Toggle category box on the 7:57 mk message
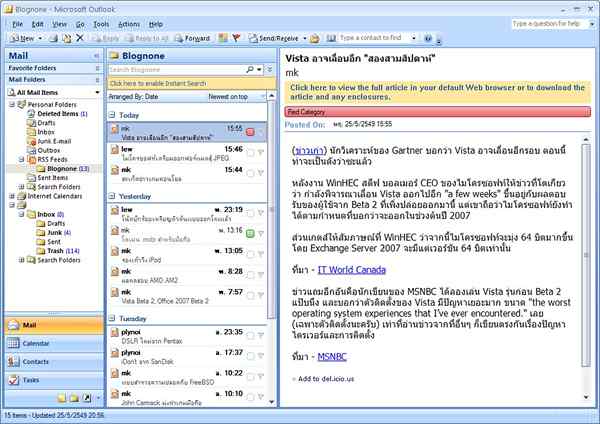This screenshot has width=600, height=424. click(250, 295)
